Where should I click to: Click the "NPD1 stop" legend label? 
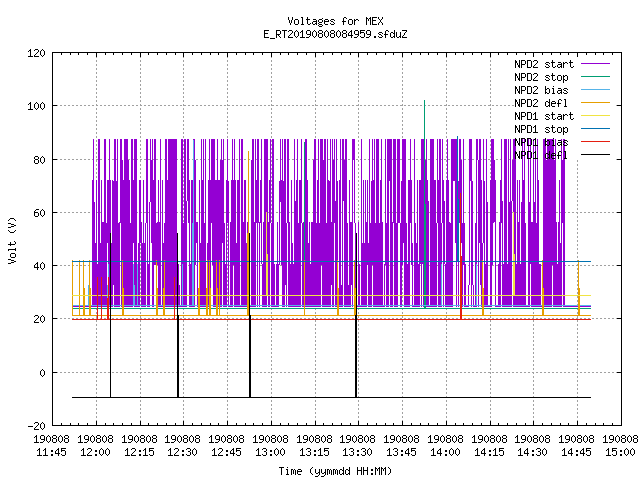[541, 129]
